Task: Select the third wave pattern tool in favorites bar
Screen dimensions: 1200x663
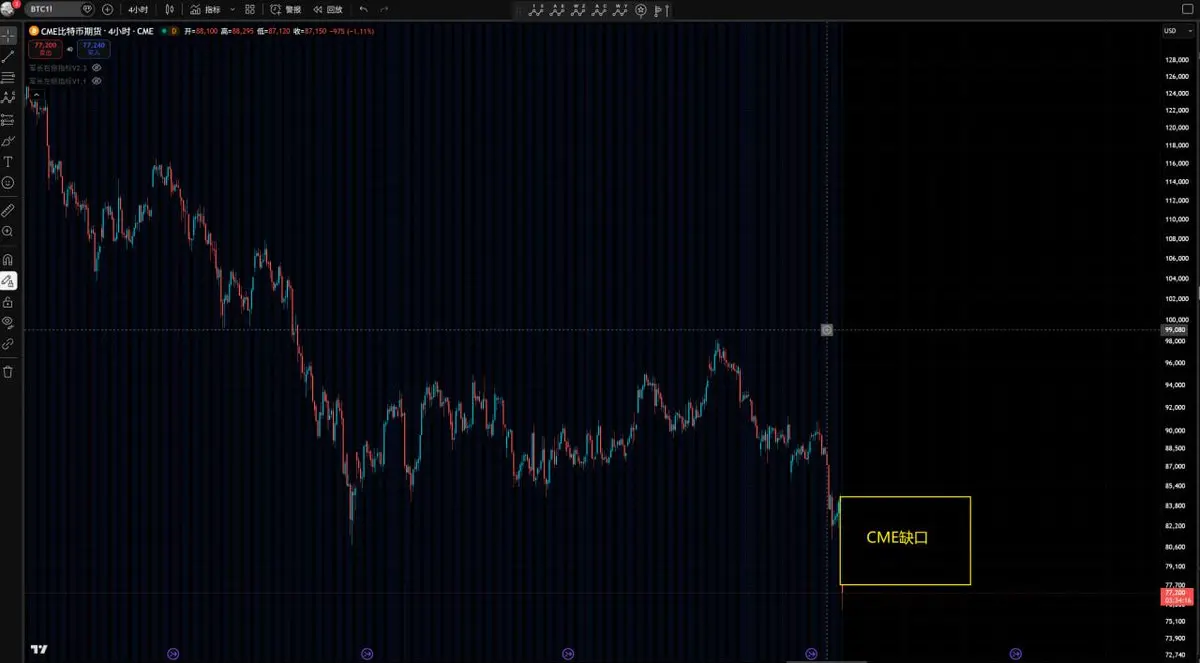Action: [579, 10]
